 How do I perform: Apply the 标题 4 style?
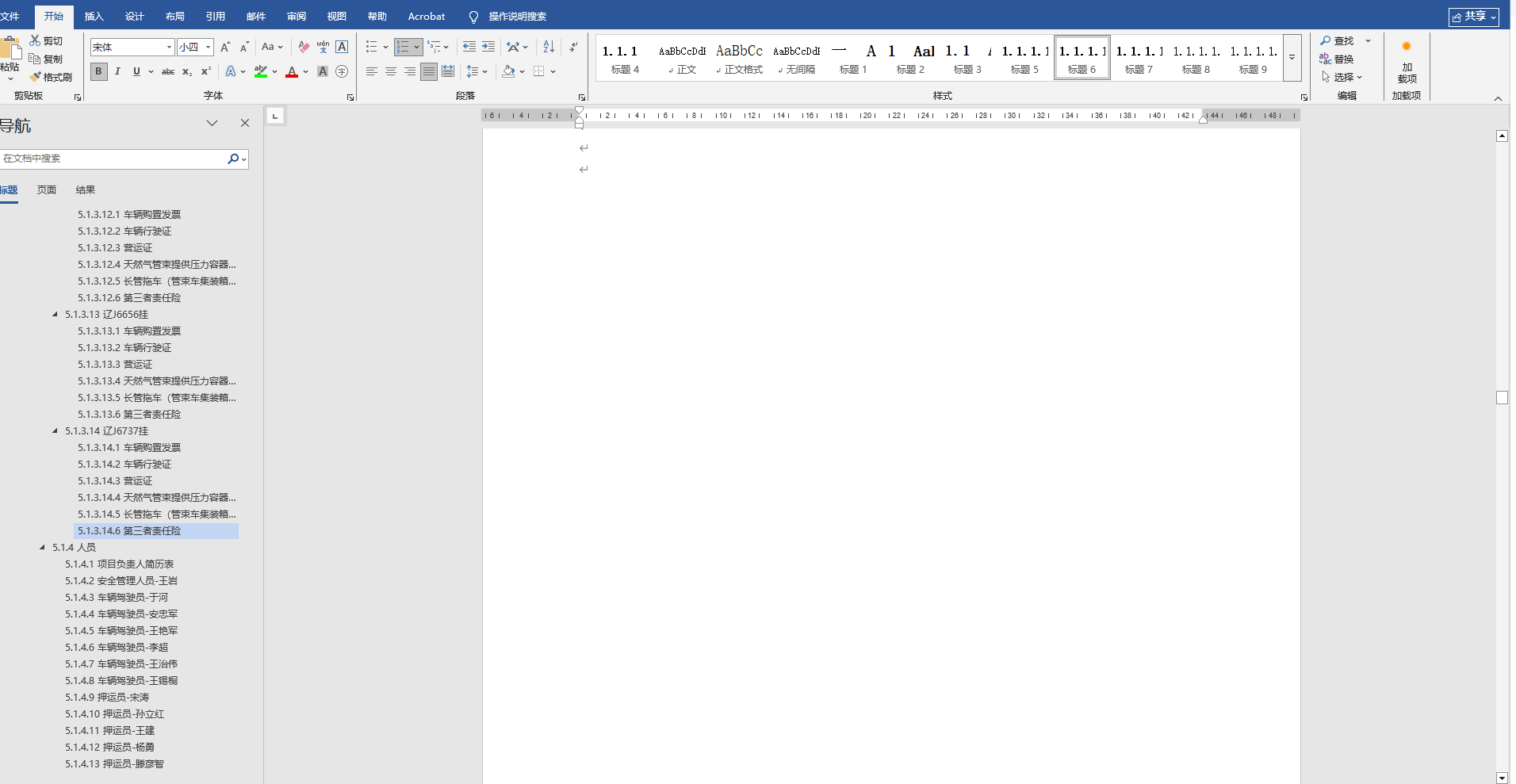(625, 58)
